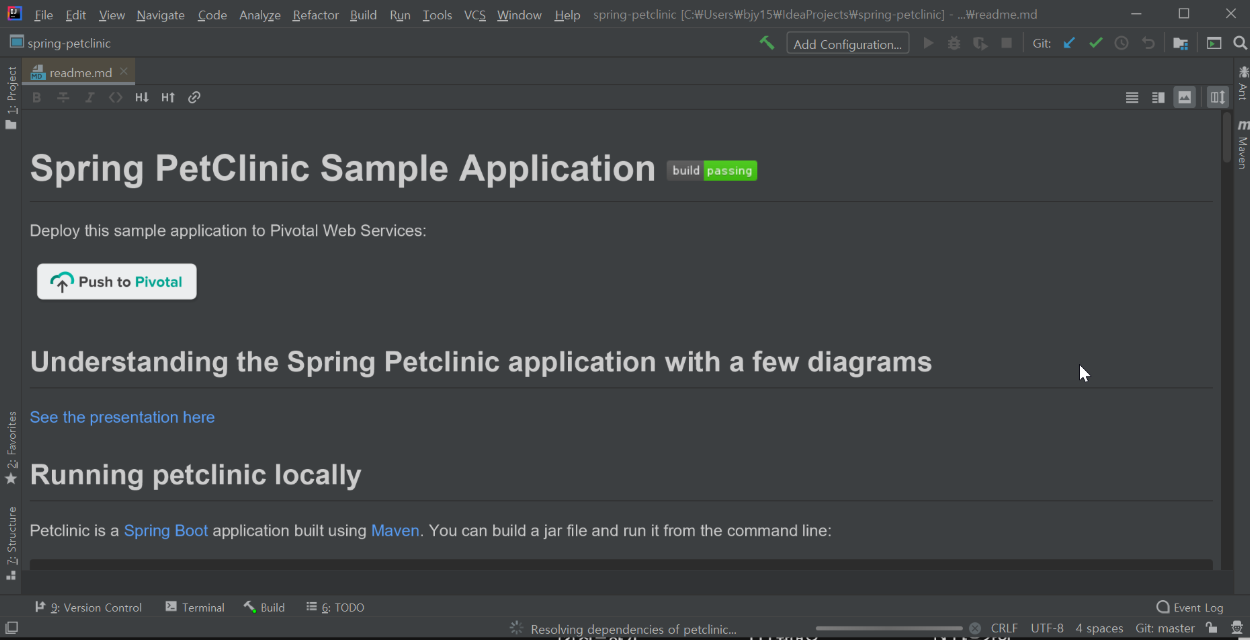Click the Run with Coverage icon
The height and width of the screenshot is (640, 1250).
tap(980, 43)
